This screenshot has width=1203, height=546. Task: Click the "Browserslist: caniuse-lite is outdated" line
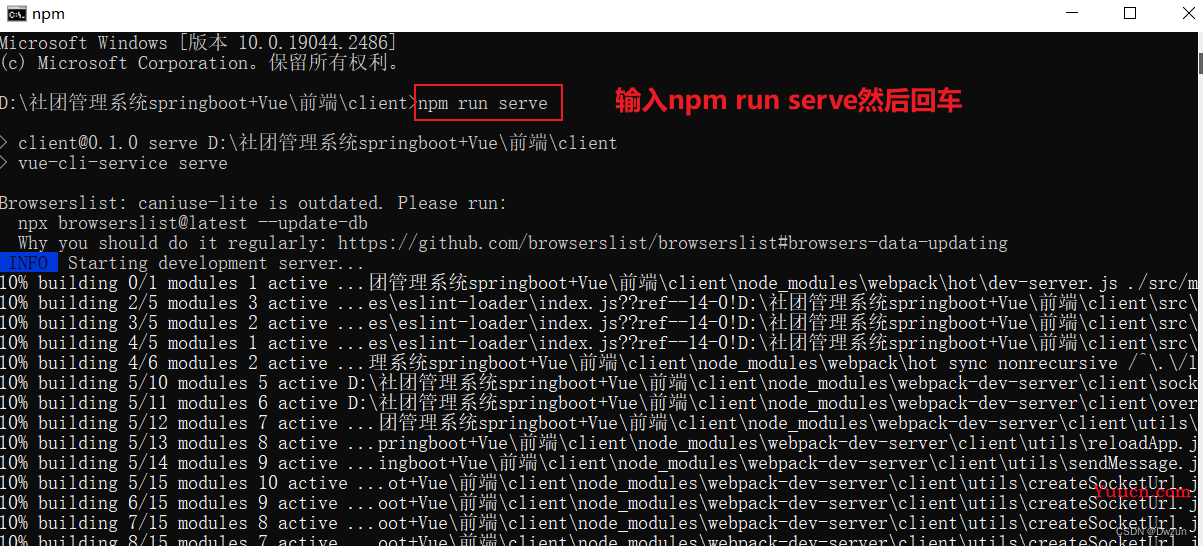tap(254, 203)
